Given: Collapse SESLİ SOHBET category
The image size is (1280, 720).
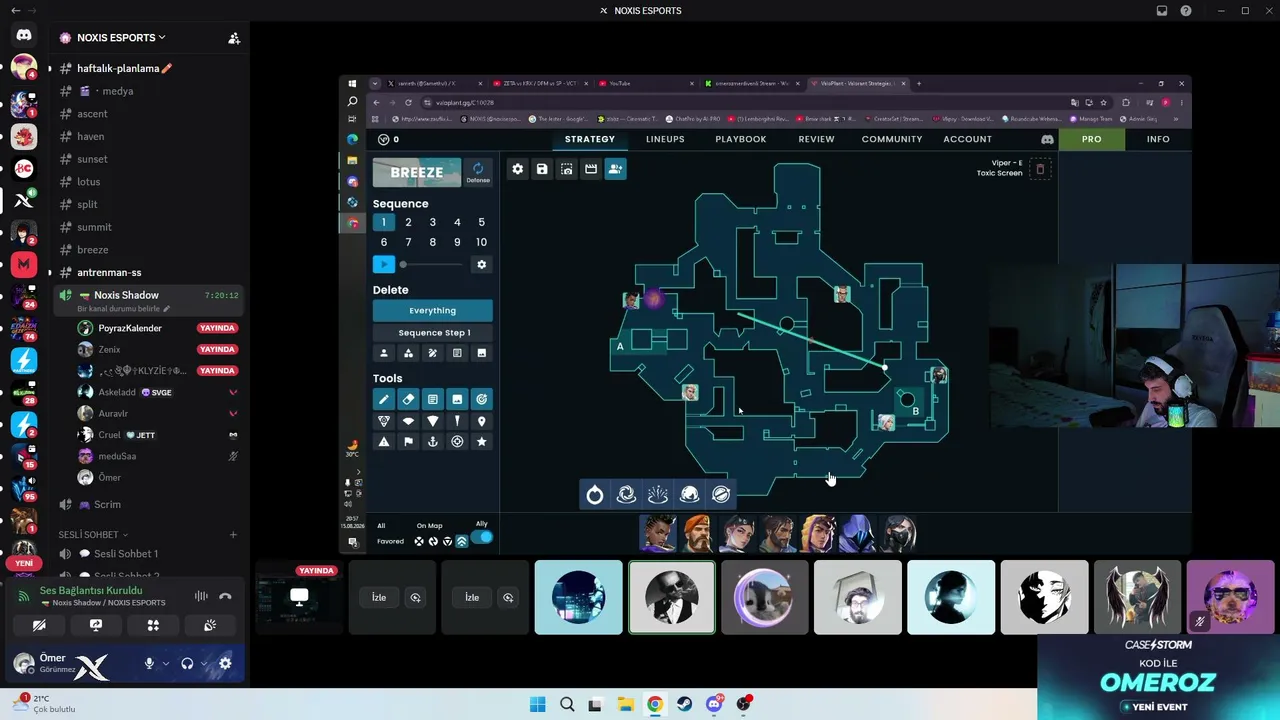Looking at the screenshot, I should coord(94,535).
